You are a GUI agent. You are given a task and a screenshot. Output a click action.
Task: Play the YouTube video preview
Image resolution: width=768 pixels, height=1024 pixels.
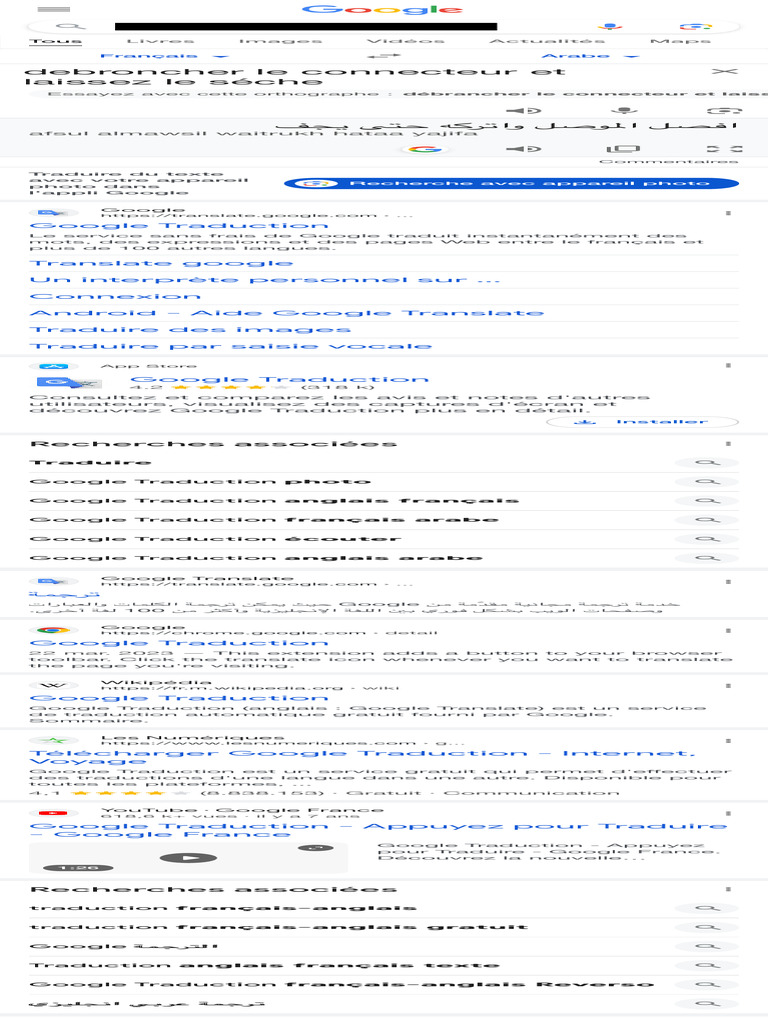[188, 857]
